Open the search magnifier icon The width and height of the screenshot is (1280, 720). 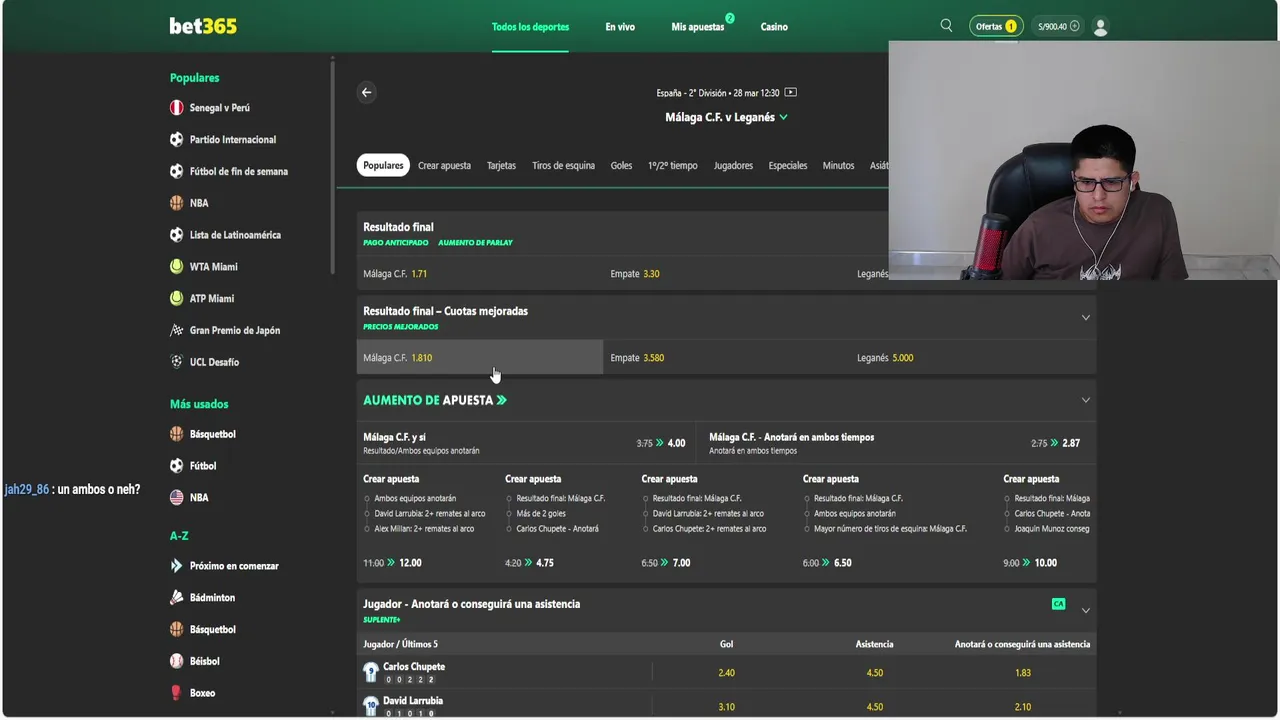(946, 26)
